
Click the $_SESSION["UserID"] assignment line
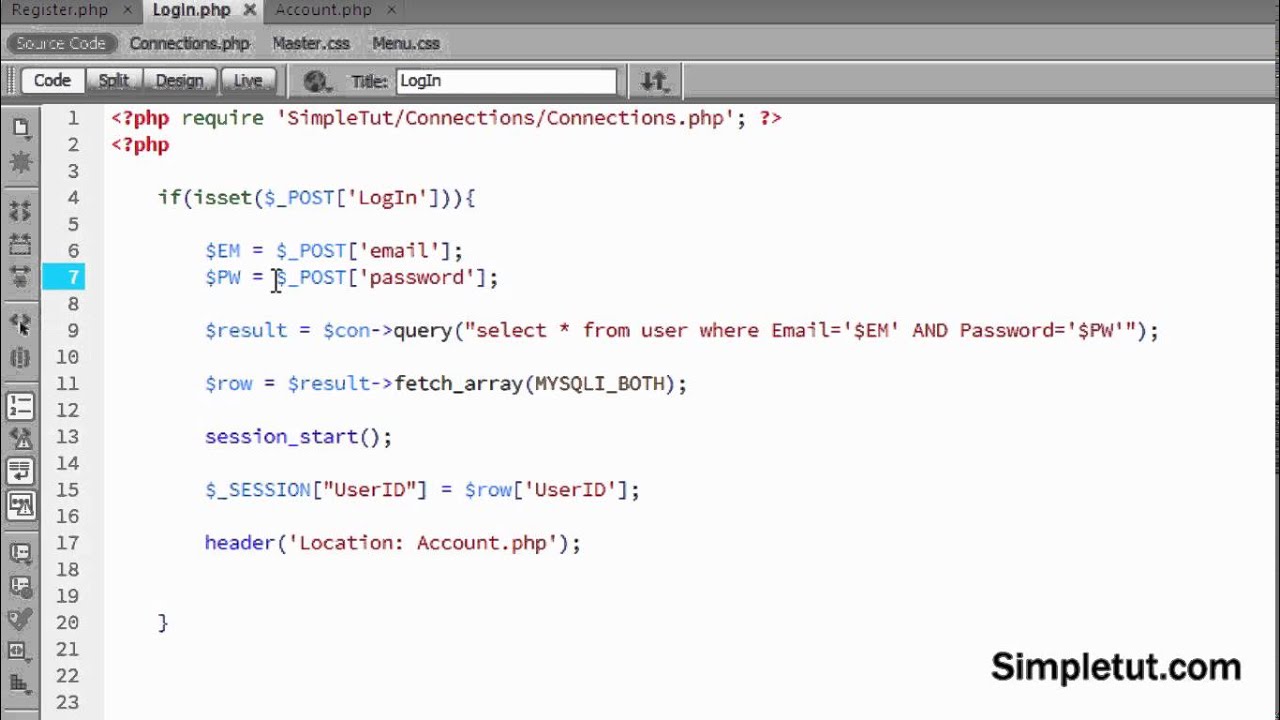[422, 489]
